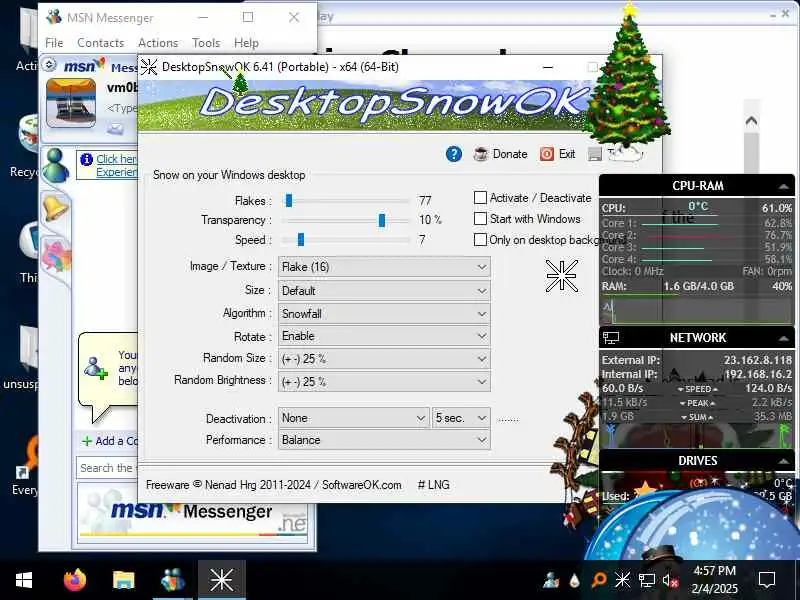
Task: Expand the Random Brightness dropdown
Action: 384,382
